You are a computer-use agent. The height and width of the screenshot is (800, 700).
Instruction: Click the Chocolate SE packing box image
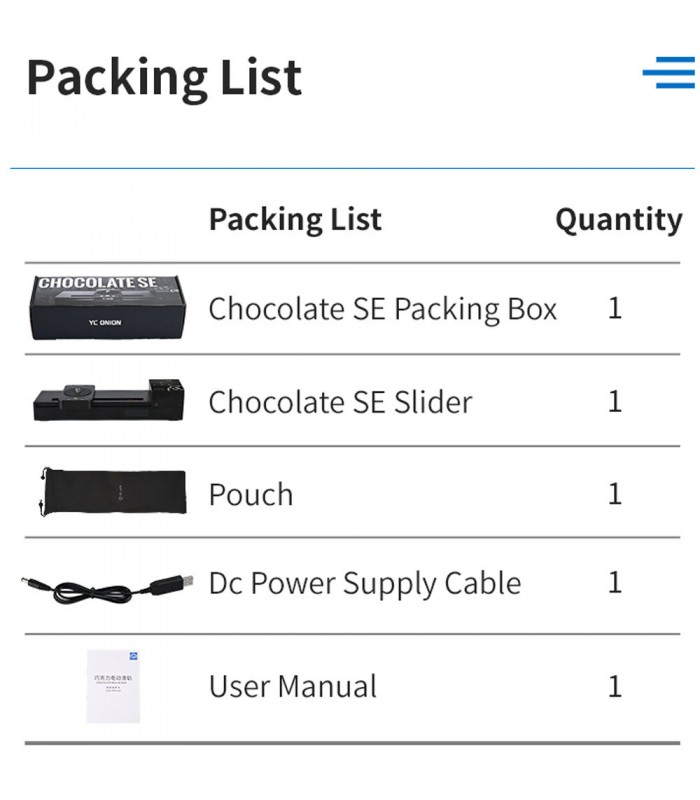coord(108,307)
